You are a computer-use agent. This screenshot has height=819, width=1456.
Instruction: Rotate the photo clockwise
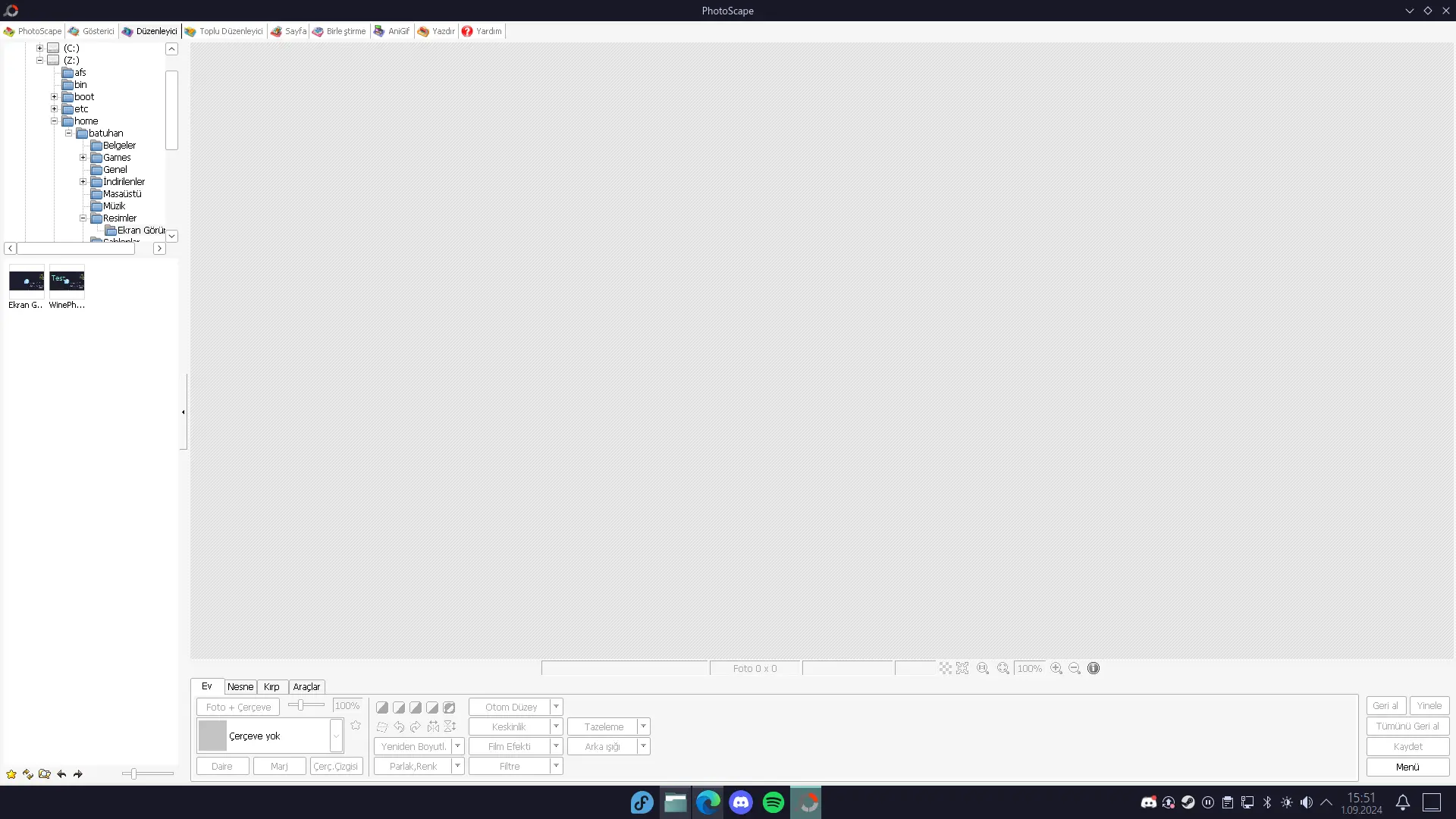coord(416,726)
